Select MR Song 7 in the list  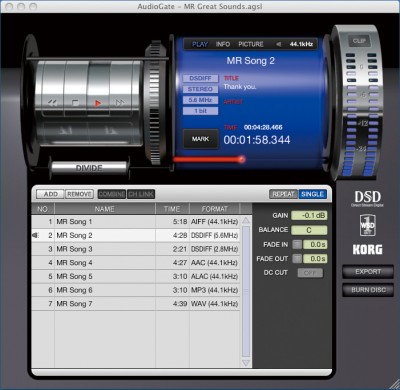point(136,304)
